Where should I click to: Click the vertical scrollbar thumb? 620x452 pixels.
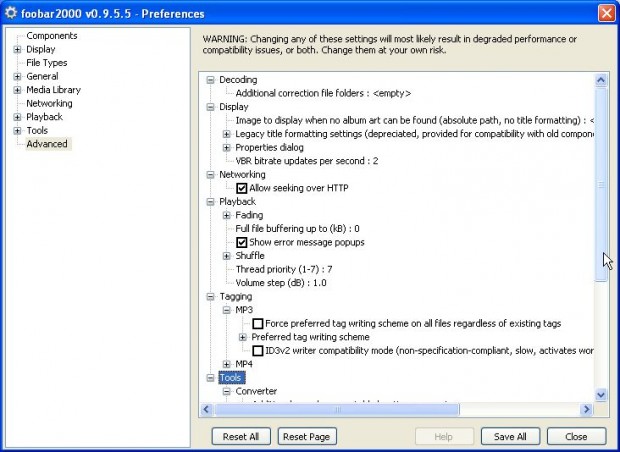click(x=601, y=185)
